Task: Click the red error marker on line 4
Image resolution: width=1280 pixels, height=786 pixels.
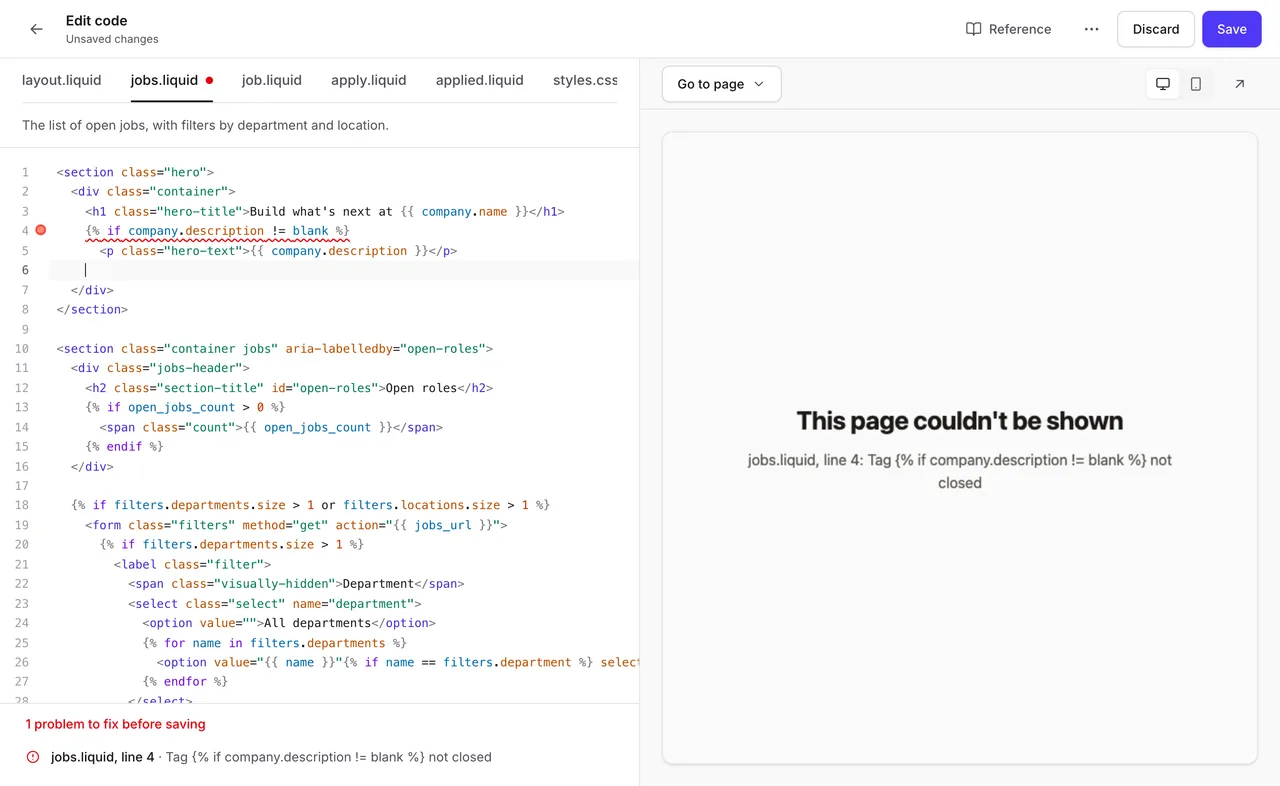Action: [41, 230]
